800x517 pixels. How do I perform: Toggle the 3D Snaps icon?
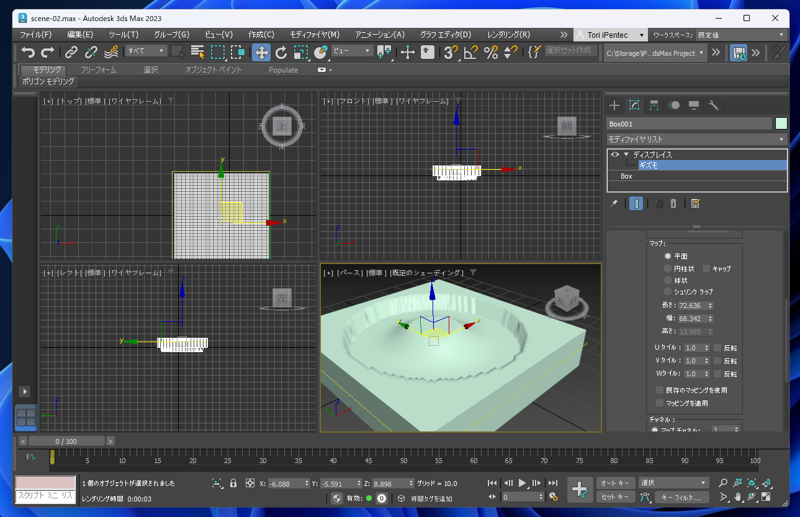(450, 52)
